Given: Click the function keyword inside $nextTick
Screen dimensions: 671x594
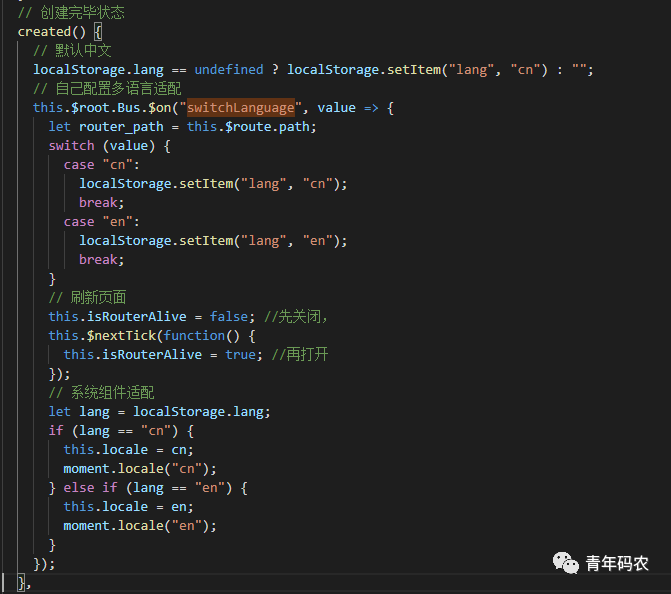Looking at the screenshot, I should coord(194,336).
